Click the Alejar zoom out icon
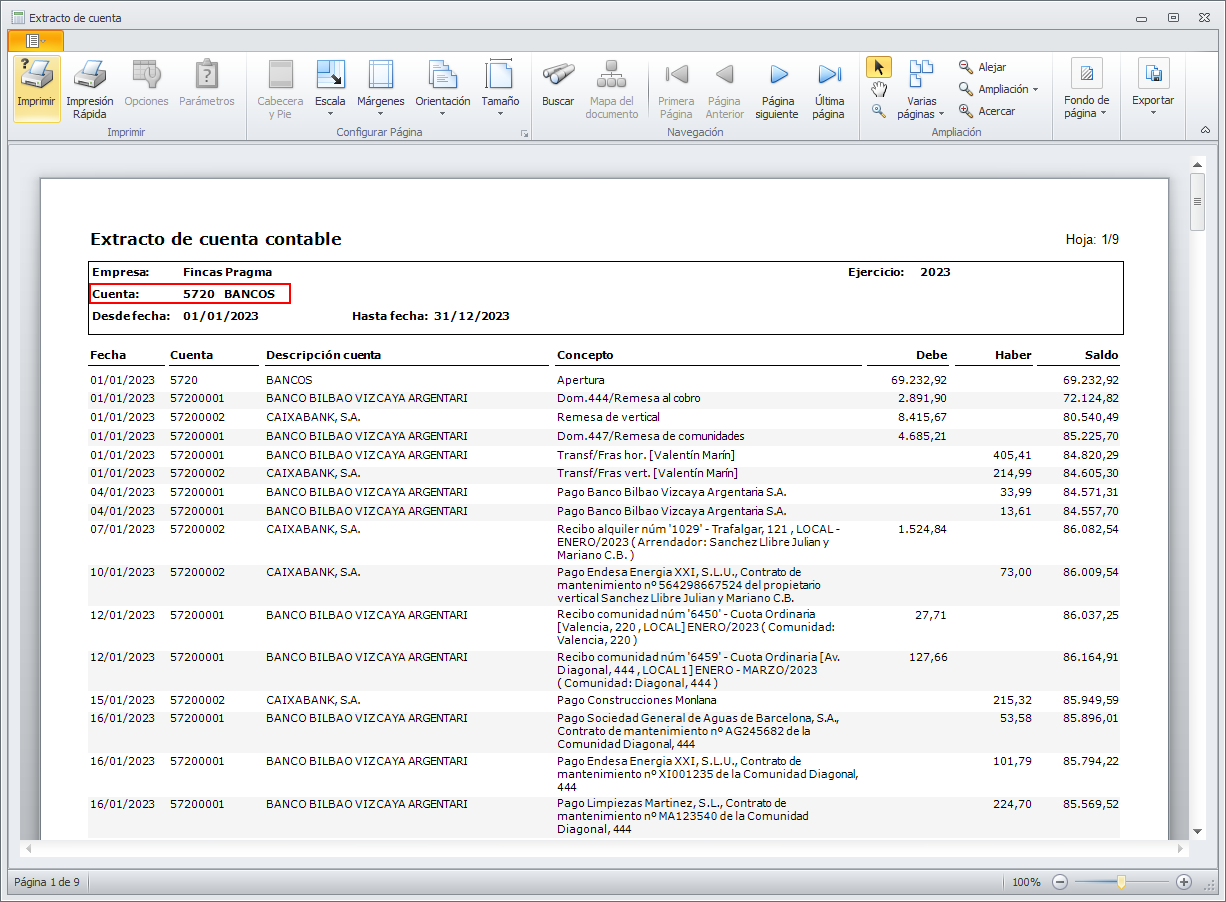This screenshot has width=1226, height=902. pos(966,67)
